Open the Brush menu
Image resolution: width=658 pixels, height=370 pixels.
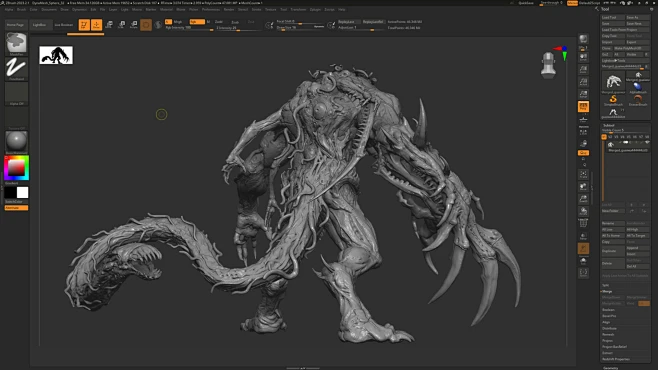[21, 9]
